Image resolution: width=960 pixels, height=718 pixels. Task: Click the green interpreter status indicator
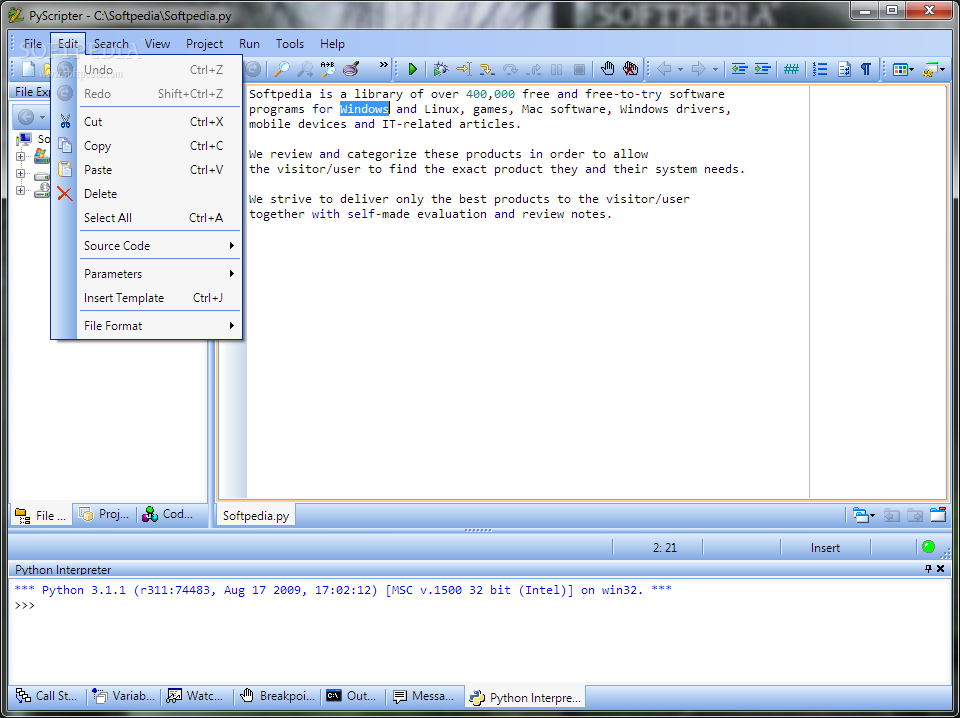(x=928, y=547)
